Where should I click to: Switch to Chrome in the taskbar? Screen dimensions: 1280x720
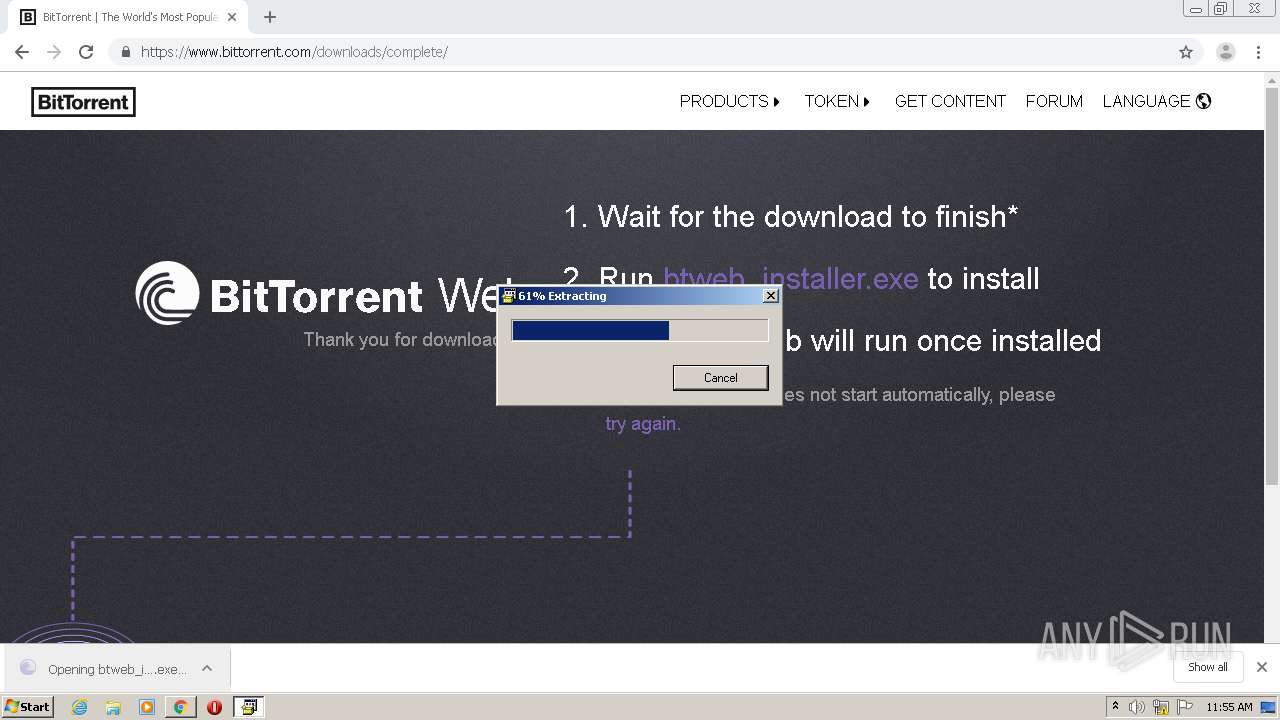(x=180, y=707)
